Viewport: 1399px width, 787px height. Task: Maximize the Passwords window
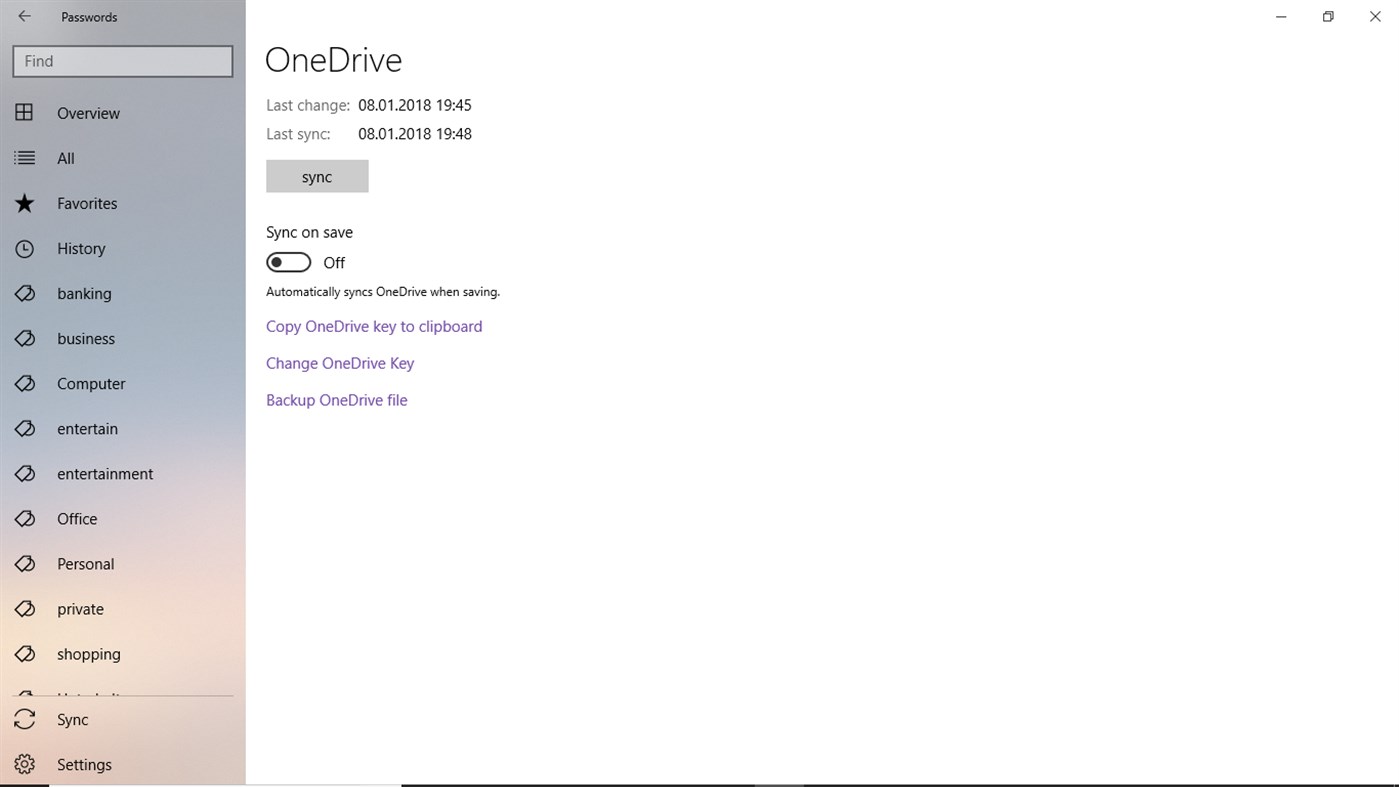(x=1328, y=16)
